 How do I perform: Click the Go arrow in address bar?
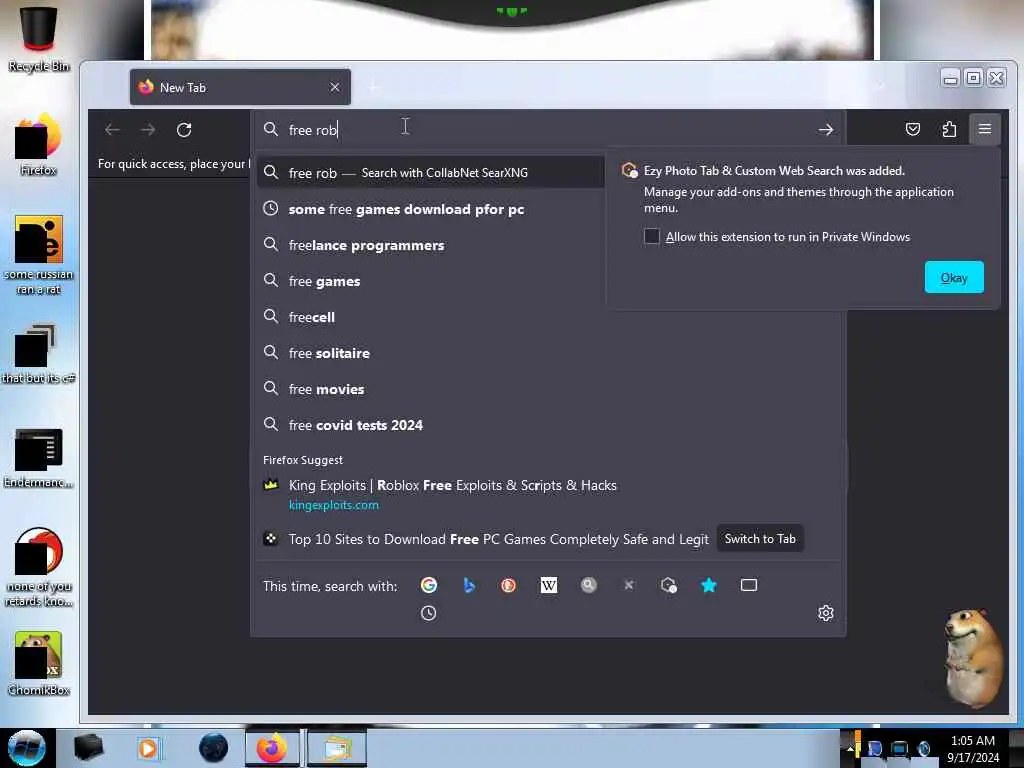point(825,129)
